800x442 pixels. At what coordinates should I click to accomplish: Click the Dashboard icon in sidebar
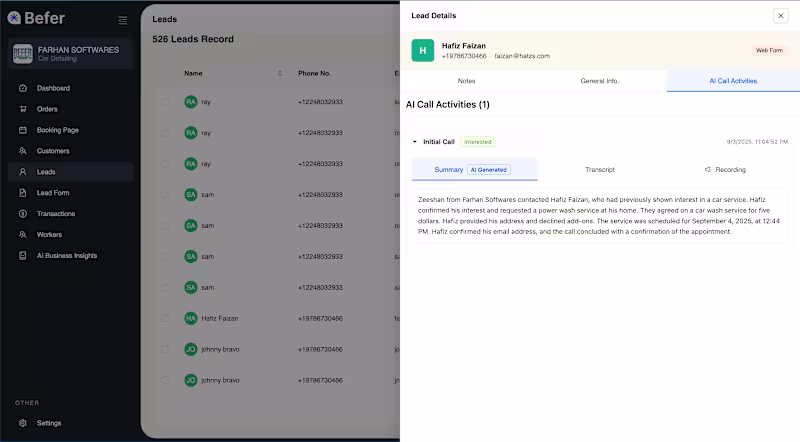tap(23, 88)
